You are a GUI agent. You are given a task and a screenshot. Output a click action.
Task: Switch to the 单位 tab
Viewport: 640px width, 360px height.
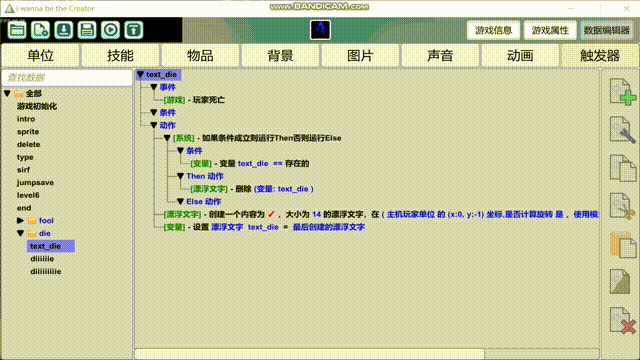click(40, 56)
